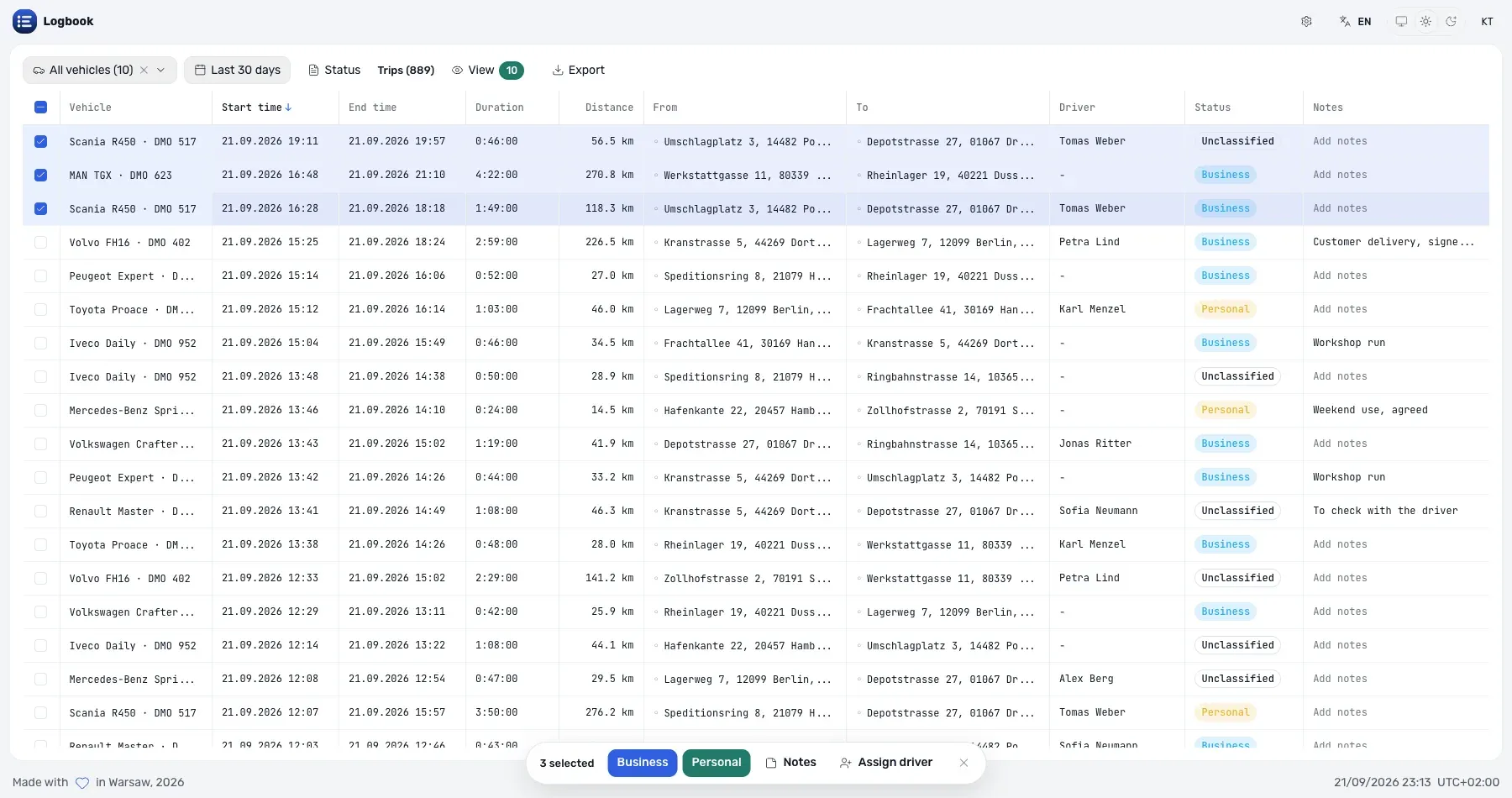Click Business badge on Volvo FH16 15:25 row
The height and width of the screenshot is (798, 1512).
tap(1226, 242)
